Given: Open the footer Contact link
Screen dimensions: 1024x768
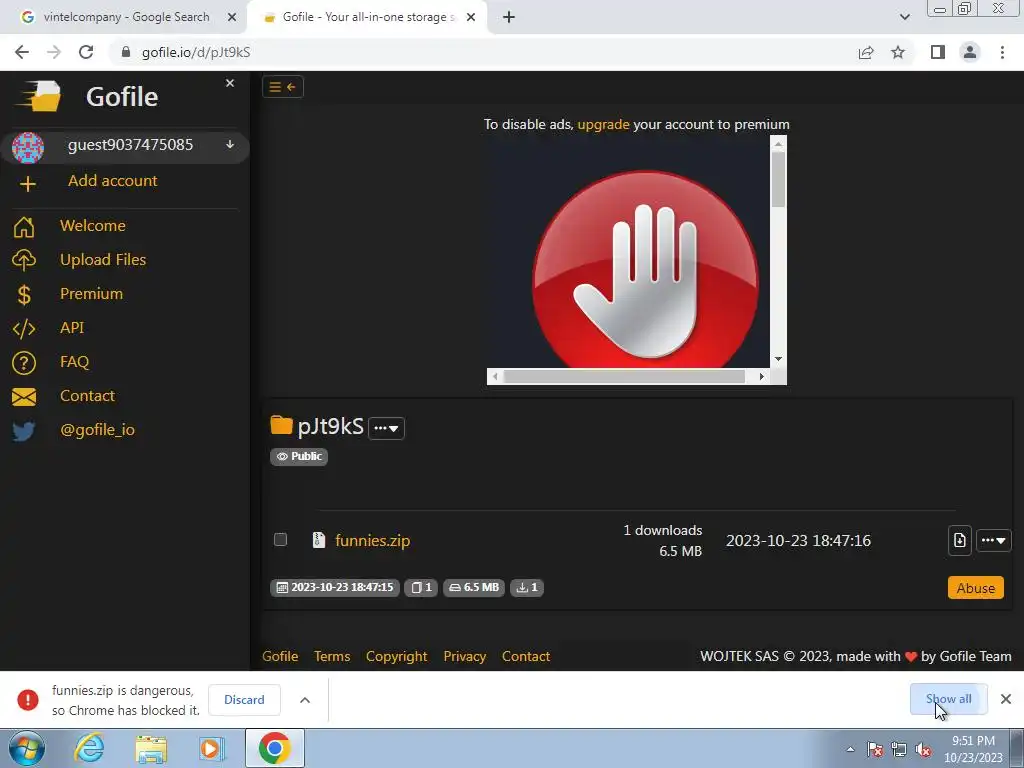Looking at the screenshot, I should pos(526,656).
